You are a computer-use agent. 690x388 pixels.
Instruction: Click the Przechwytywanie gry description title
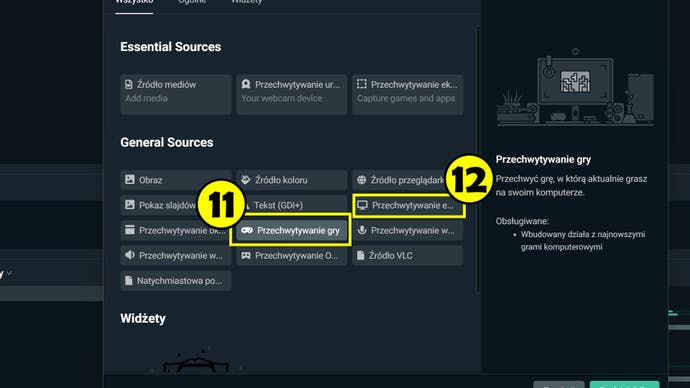coord(543,159)
